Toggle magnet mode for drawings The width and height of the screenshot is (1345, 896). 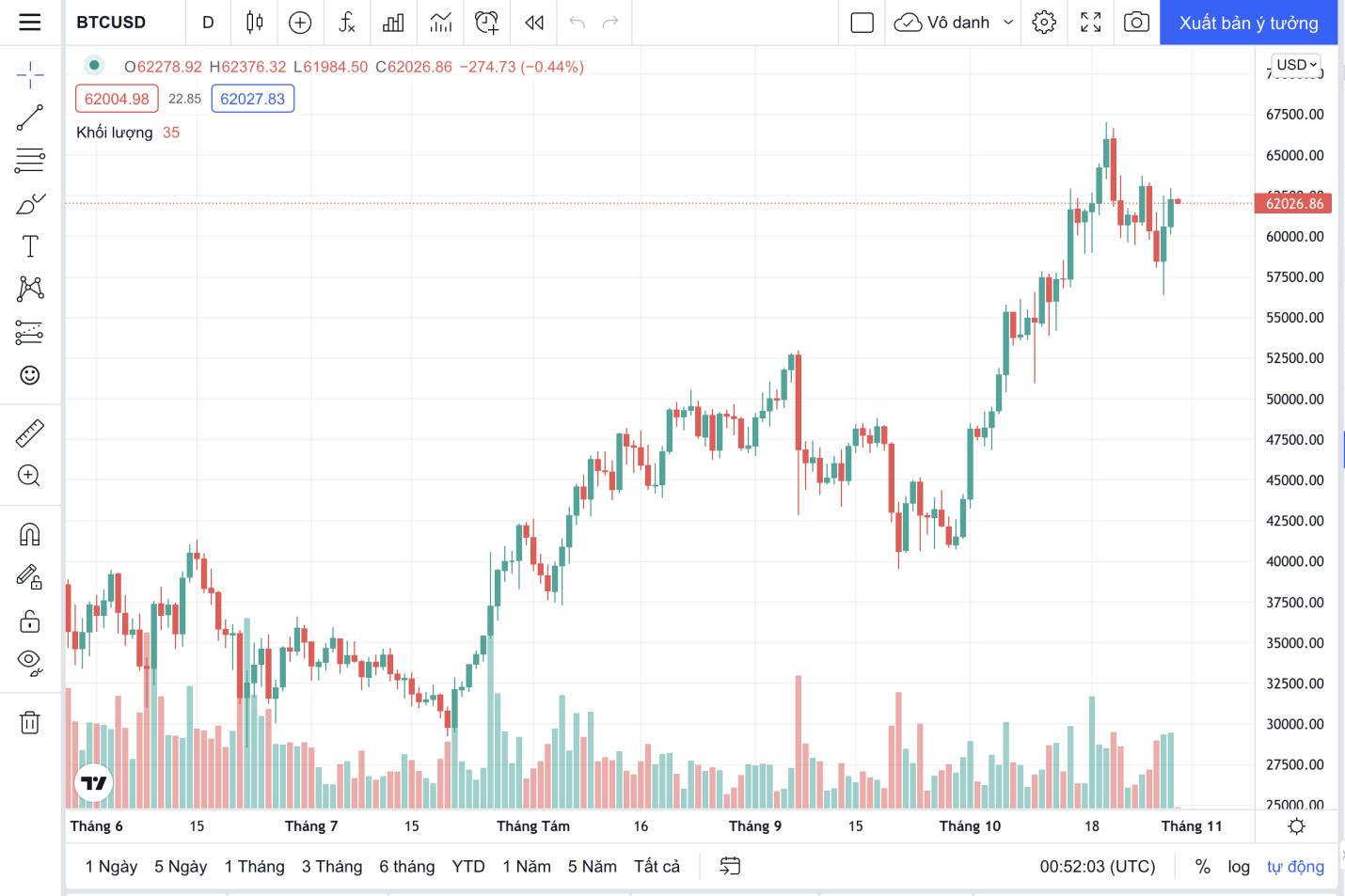click(30, 534)
